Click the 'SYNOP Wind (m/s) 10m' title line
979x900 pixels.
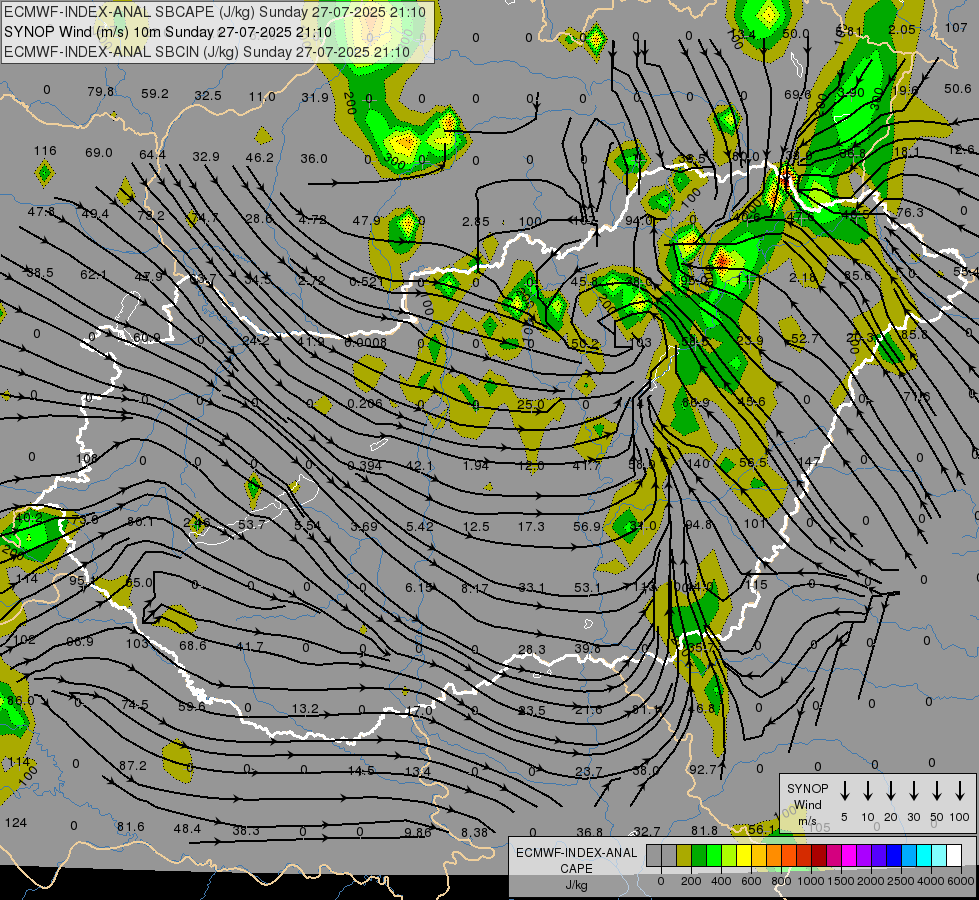click(167, 32)
